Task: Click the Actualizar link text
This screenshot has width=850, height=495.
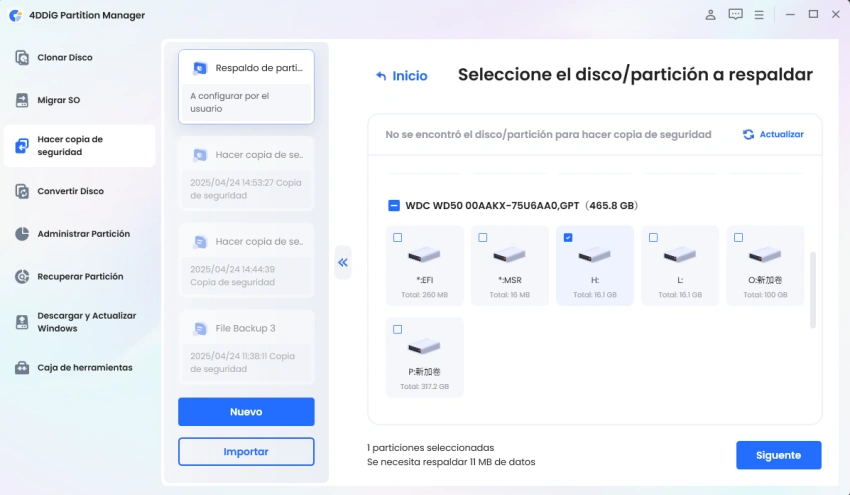Action: [781, 134]
